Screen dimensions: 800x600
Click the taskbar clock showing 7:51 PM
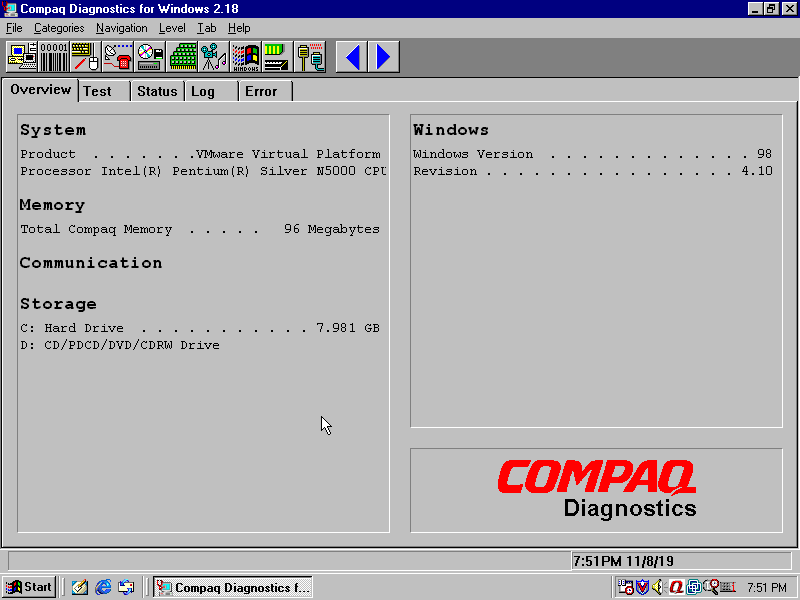point(767,588)
